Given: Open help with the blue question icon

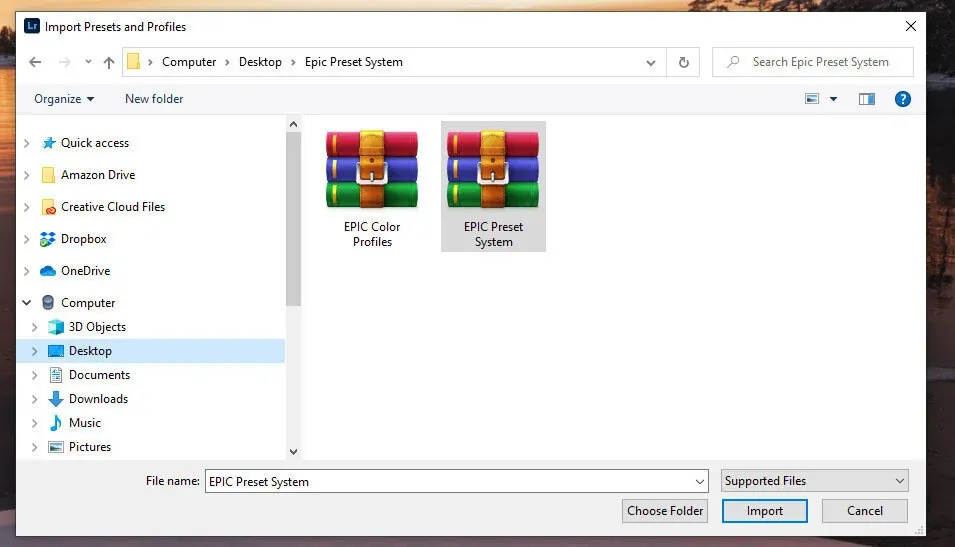Looking at the screenshot, I should [x=903, y=99].
